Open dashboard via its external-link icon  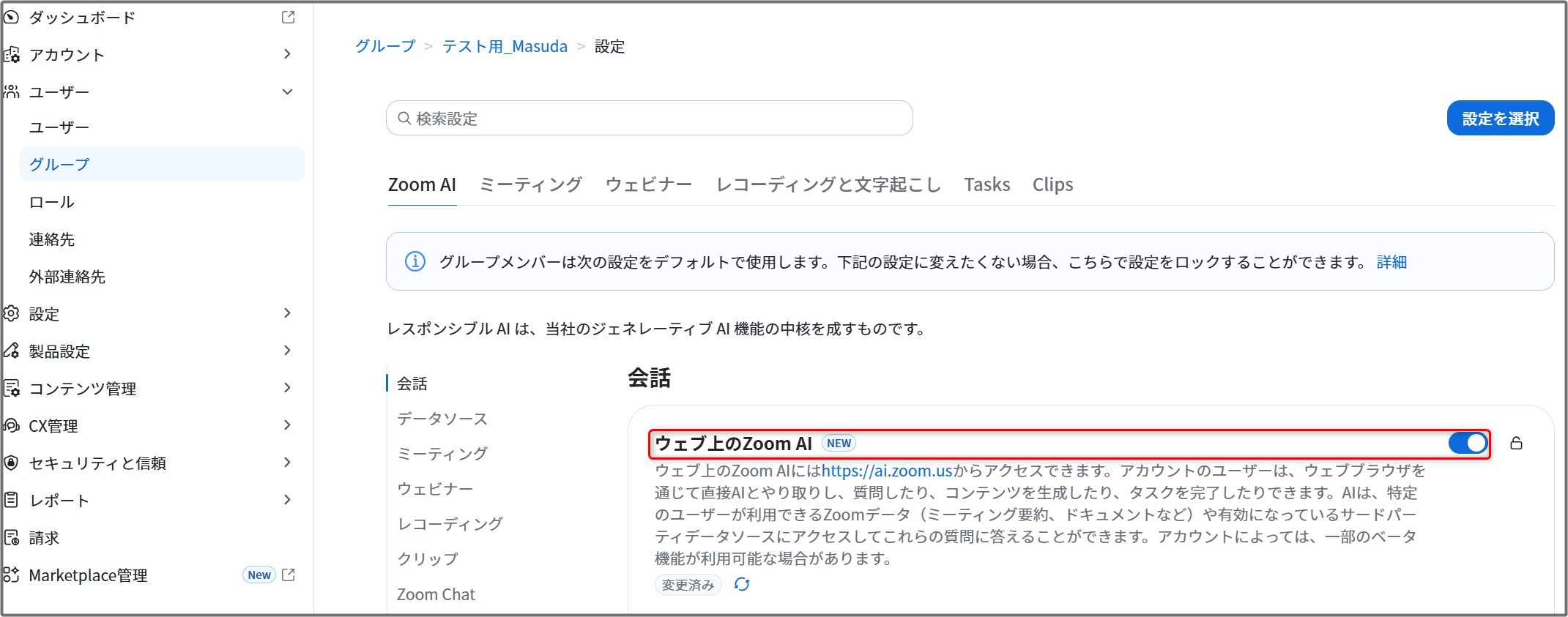tap(289, 17)
